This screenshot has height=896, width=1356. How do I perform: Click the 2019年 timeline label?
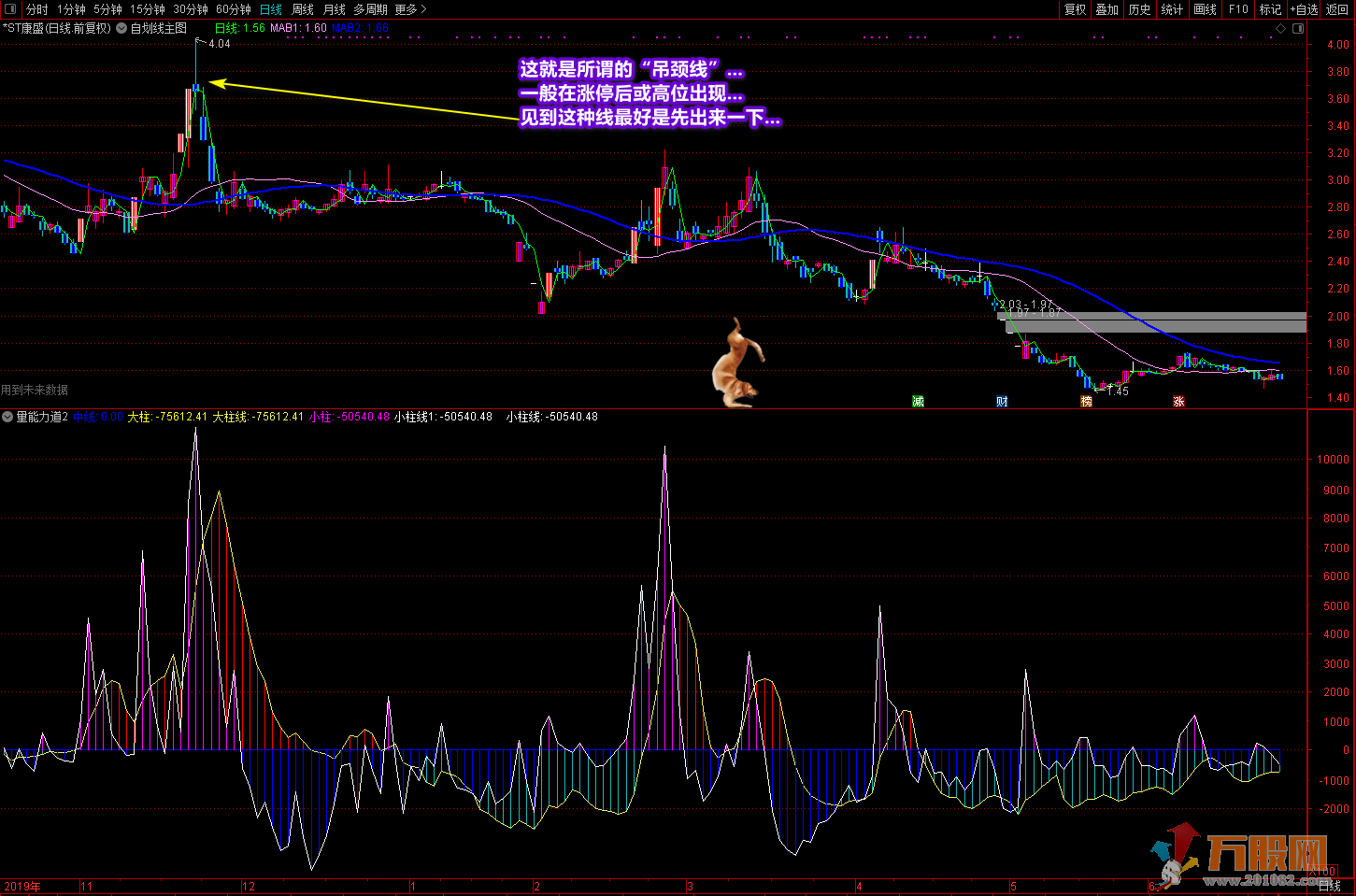(x=22, y=887)
